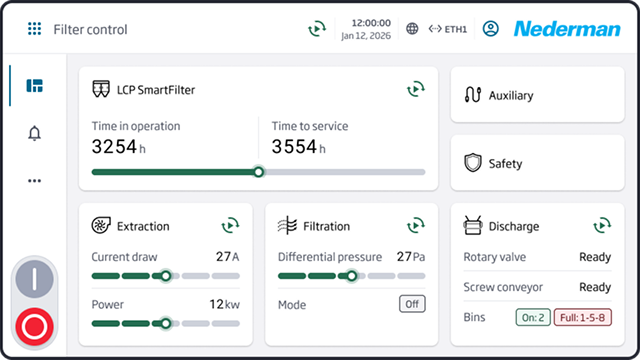Click the Filtration running status icon

[x=416, y=225]
